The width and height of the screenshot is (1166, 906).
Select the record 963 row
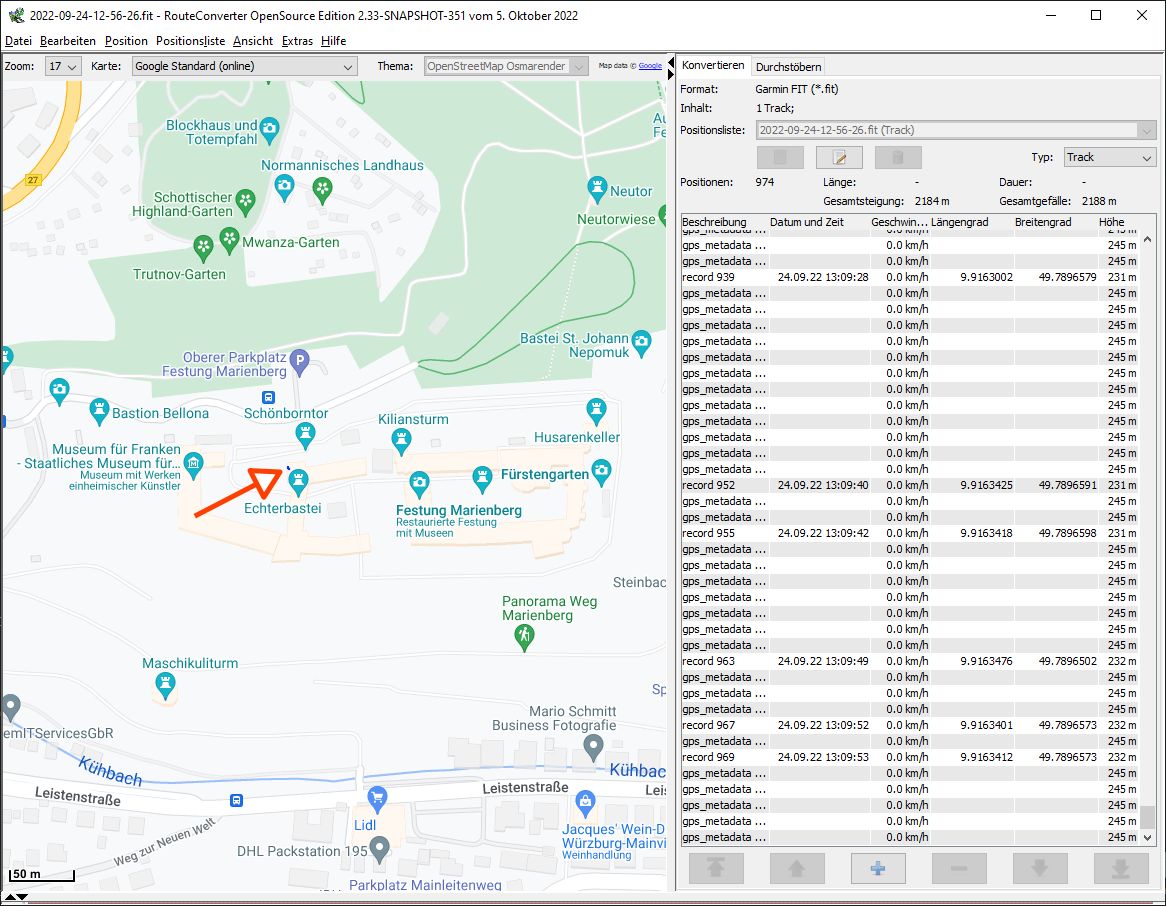(909, 661)
